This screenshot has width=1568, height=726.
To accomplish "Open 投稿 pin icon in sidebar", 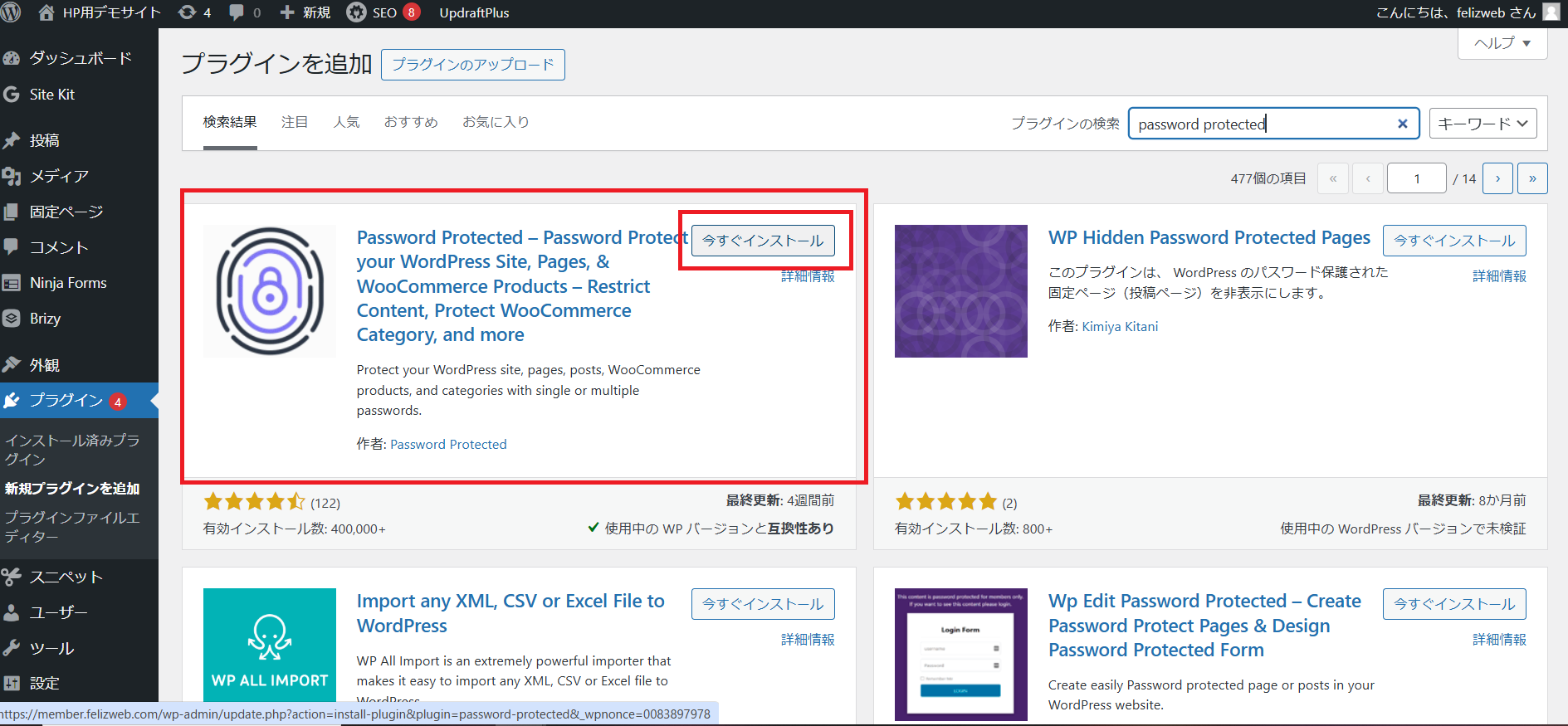I will [12, 140].
